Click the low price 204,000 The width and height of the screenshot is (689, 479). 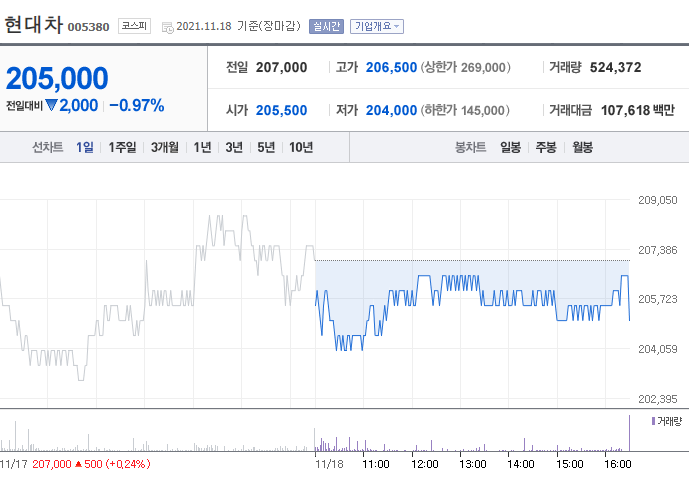coord(391,110)
